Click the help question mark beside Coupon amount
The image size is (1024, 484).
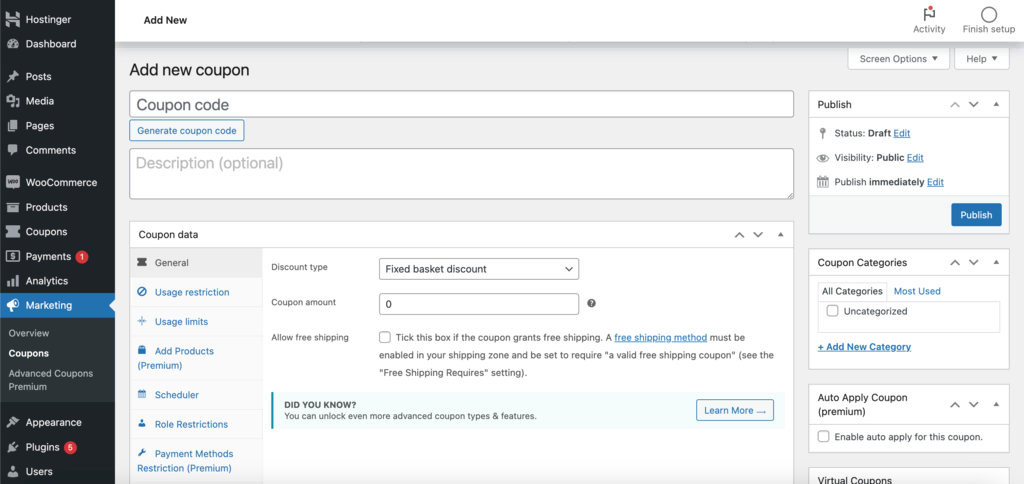tap(591, 304)
